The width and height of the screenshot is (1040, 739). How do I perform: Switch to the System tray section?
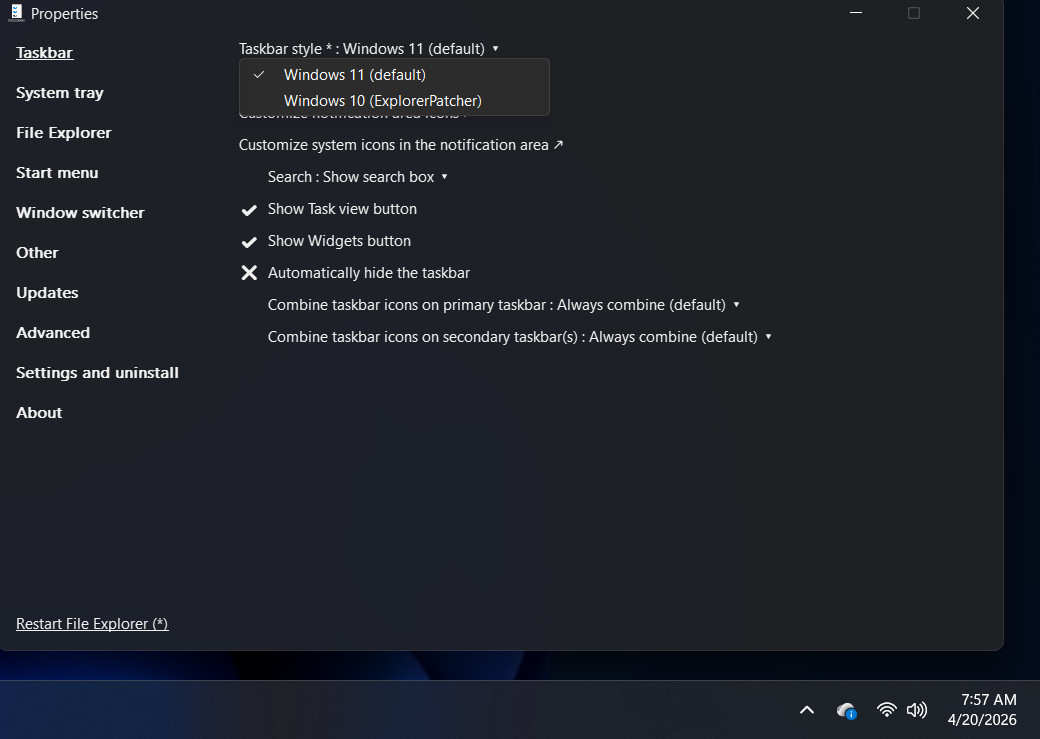pos(59,92)
